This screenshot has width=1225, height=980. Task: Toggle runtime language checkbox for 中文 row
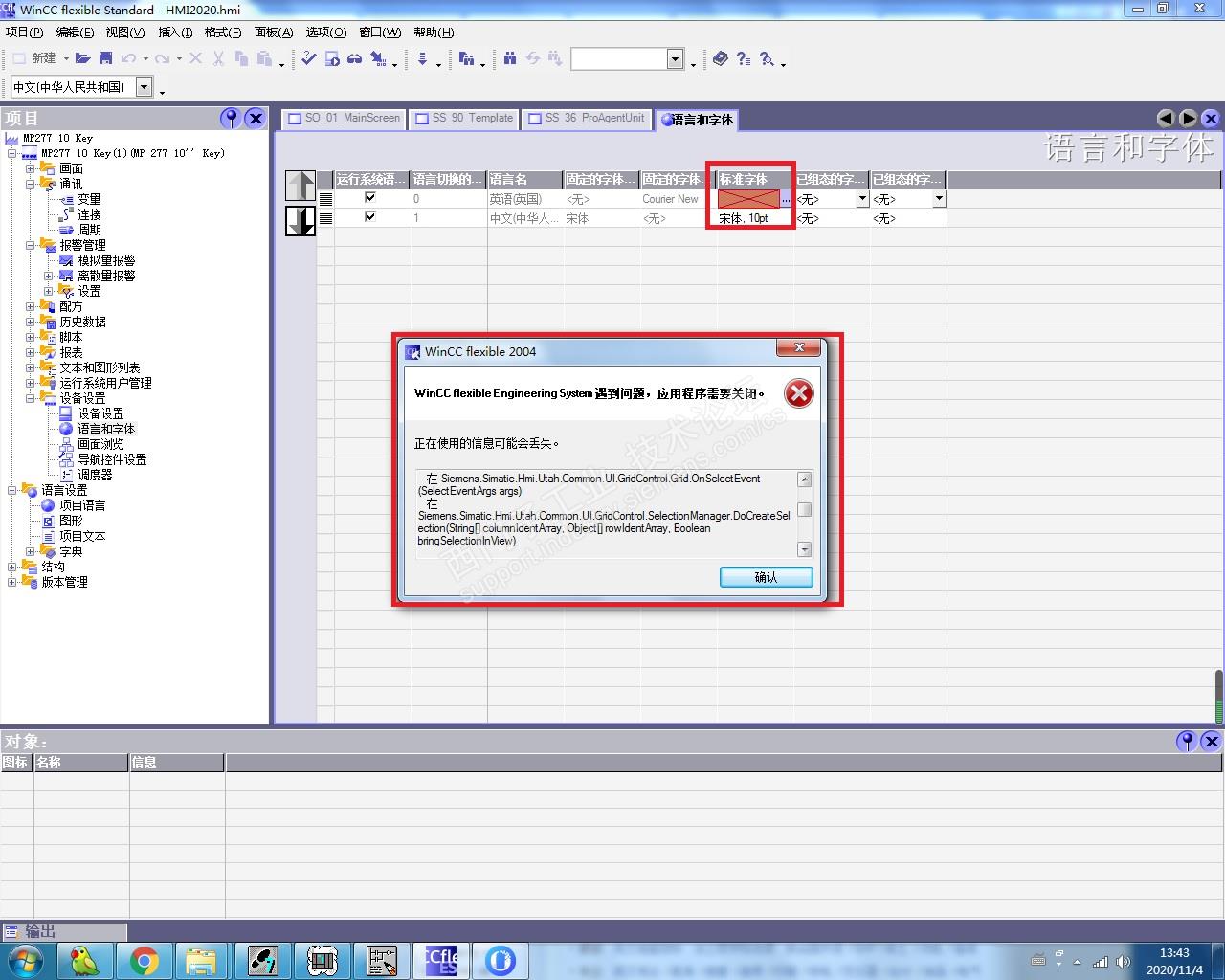(370, 217)
